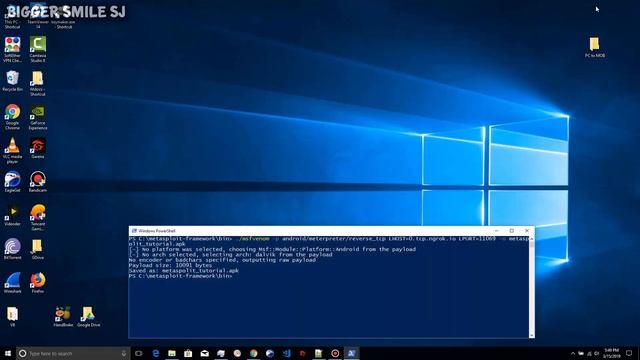The height and width of the screenshot is (360, 640).
Task: Launch Firefox from the desktop
Action: tap(38, 281)
